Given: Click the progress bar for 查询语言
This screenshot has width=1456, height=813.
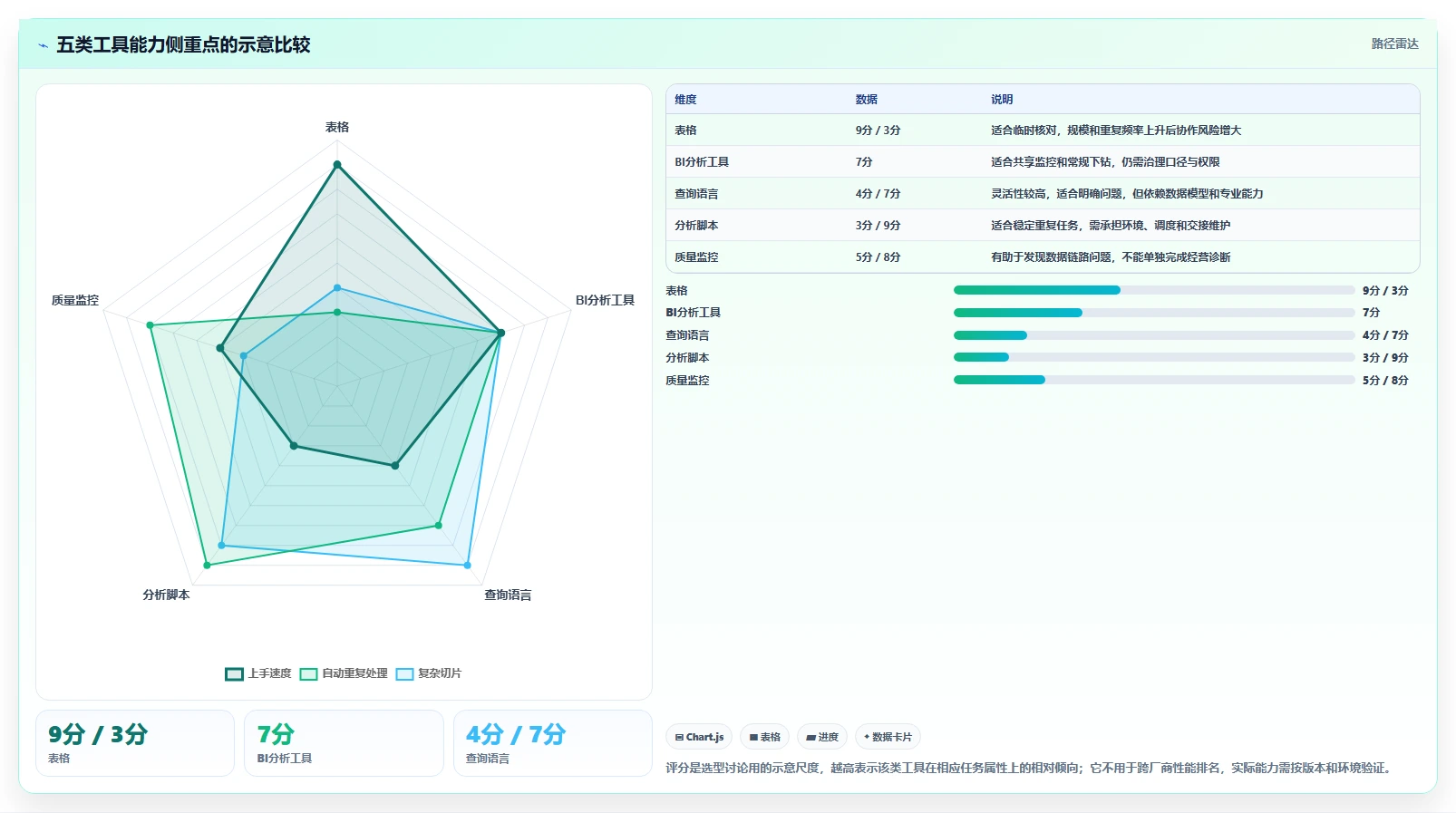Looking at the screenshot, I should tap(1154, 335).
